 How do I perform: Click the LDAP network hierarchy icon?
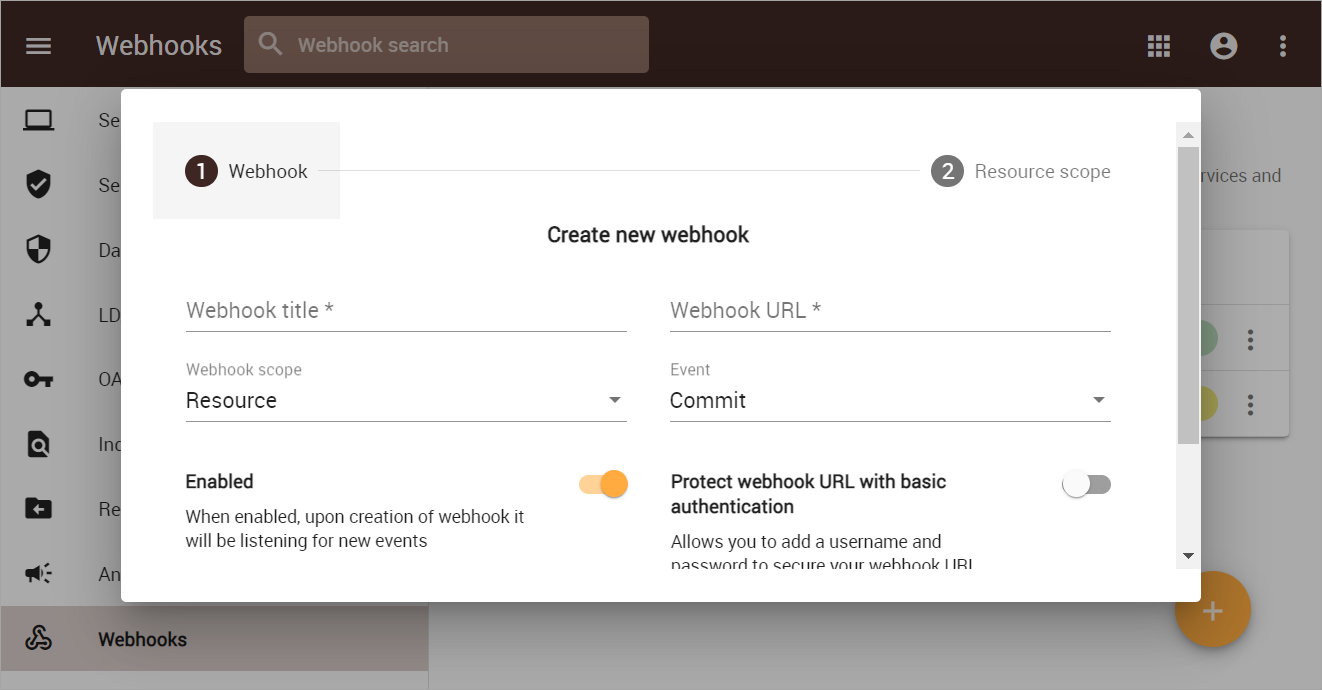[38, 315]
